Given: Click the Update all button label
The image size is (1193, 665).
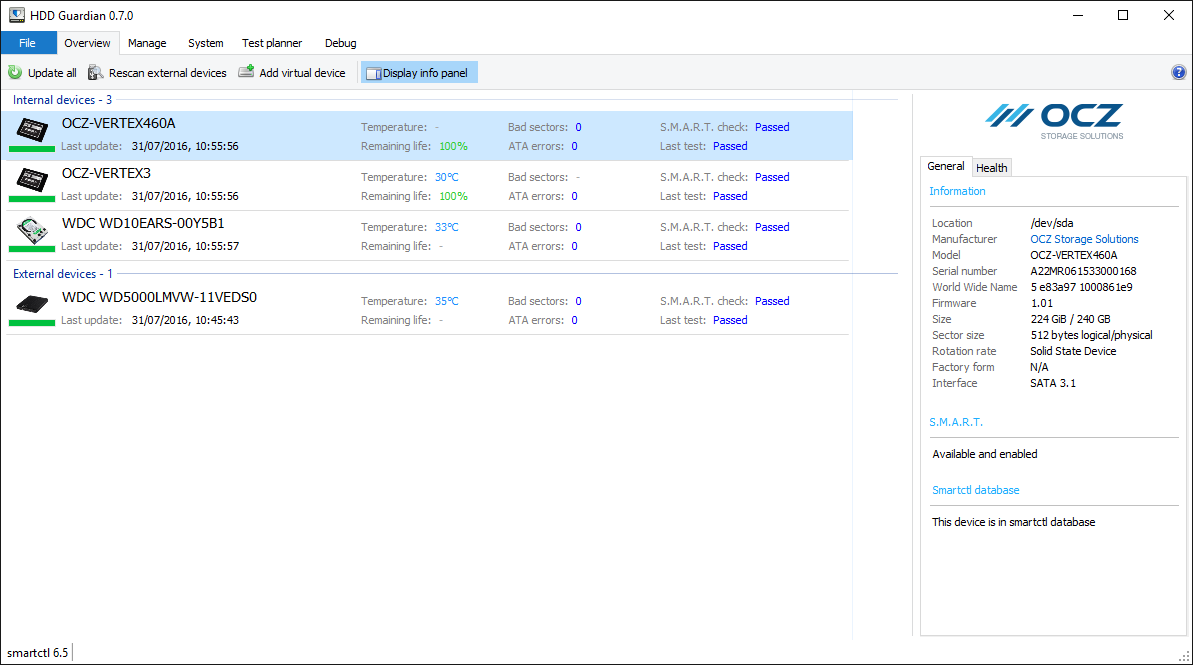Looking at the screenshot, I should point(52,73).
